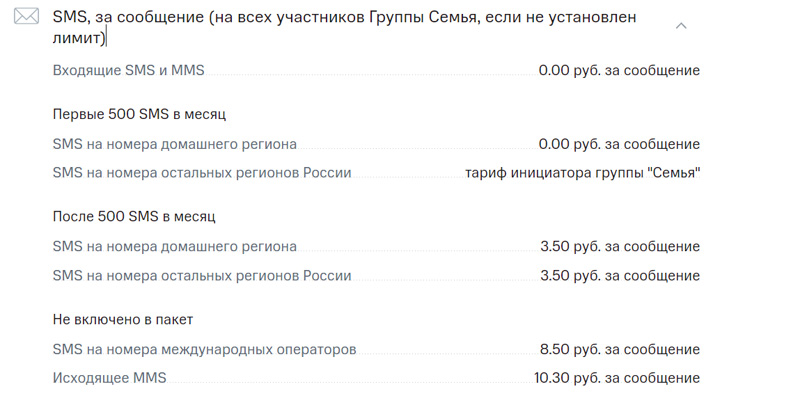Click 3.50 руб. other-regions price under "После 500 SMS"
The height and width of the screenshot is (405, 800).
point(619,275)
